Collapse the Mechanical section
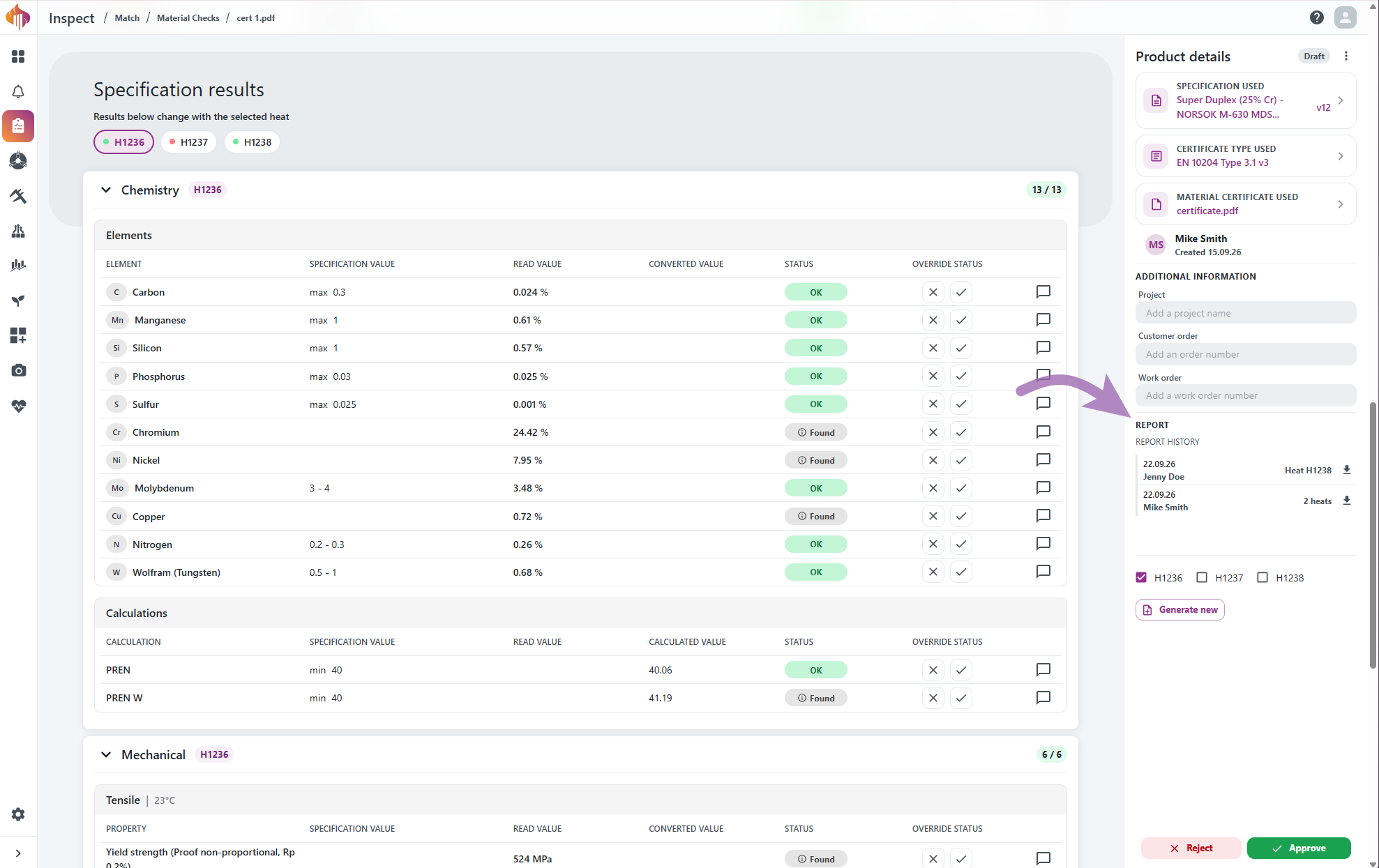Screen dimensions: 1379x868 pos(106,754)
